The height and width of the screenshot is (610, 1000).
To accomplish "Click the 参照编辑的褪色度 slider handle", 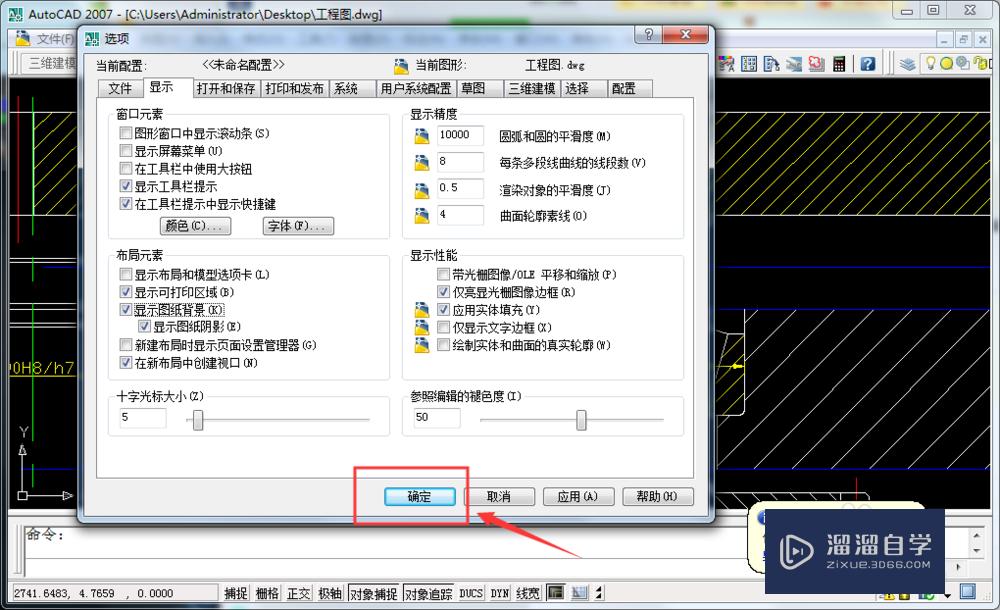I will (x=581, y=420).
